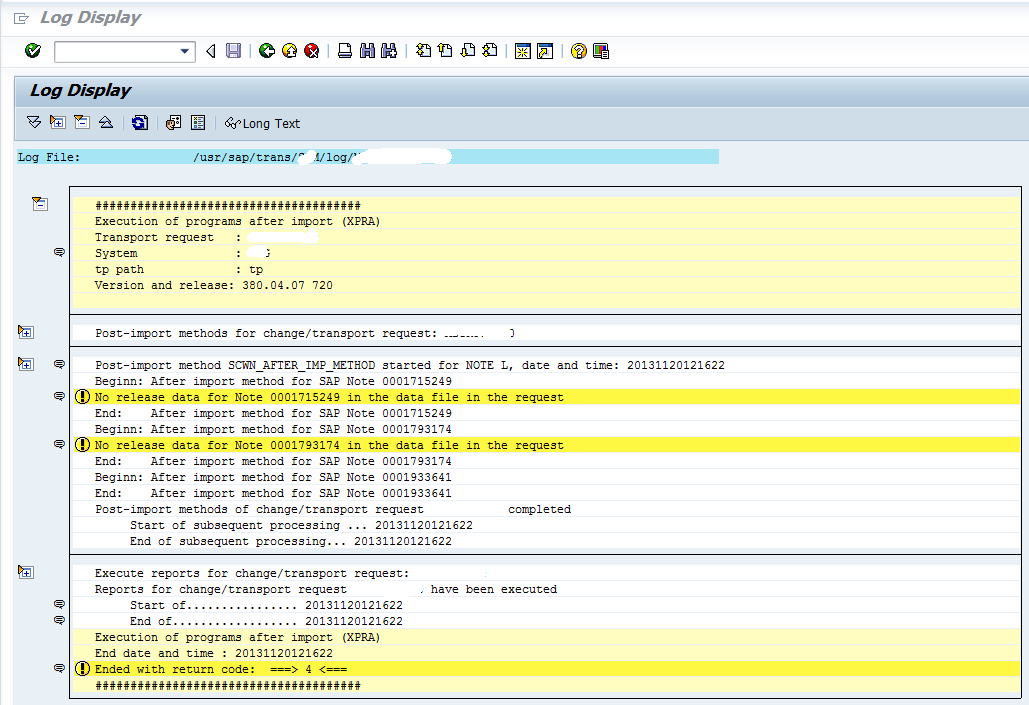1029x705 pixels.
Task: Select the No release data for Note 0001715249 warning
Action: [546, 396]
